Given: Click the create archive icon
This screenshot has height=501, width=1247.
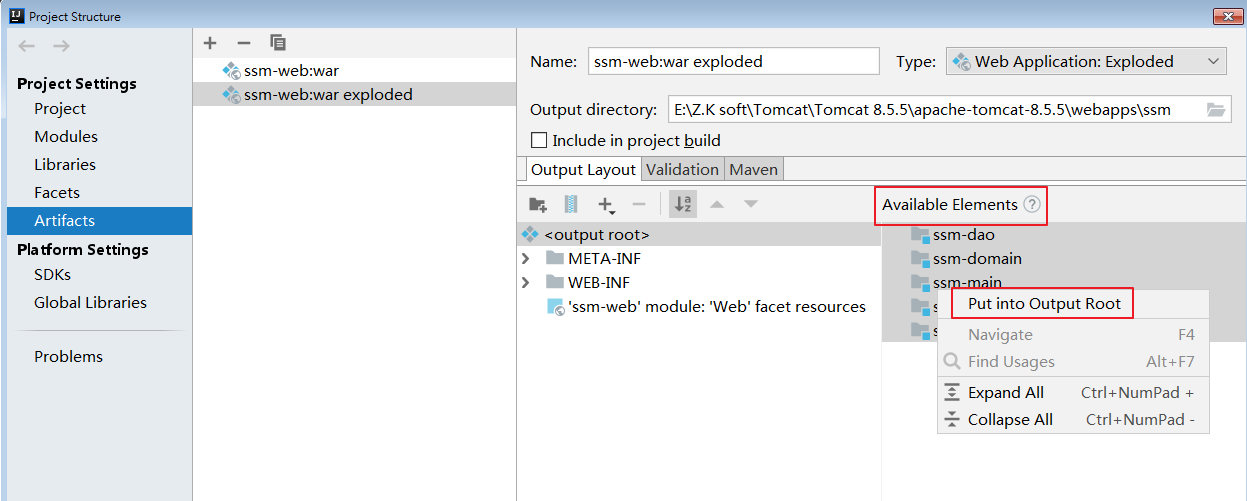Looking at the screenshot, I should coord(571,205).
